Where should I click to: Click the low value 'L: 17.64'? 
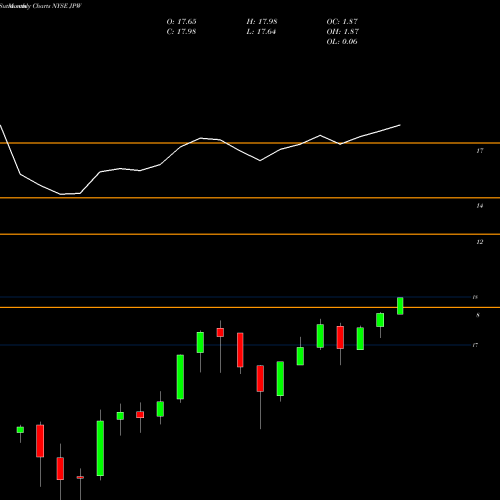(261, 32)
